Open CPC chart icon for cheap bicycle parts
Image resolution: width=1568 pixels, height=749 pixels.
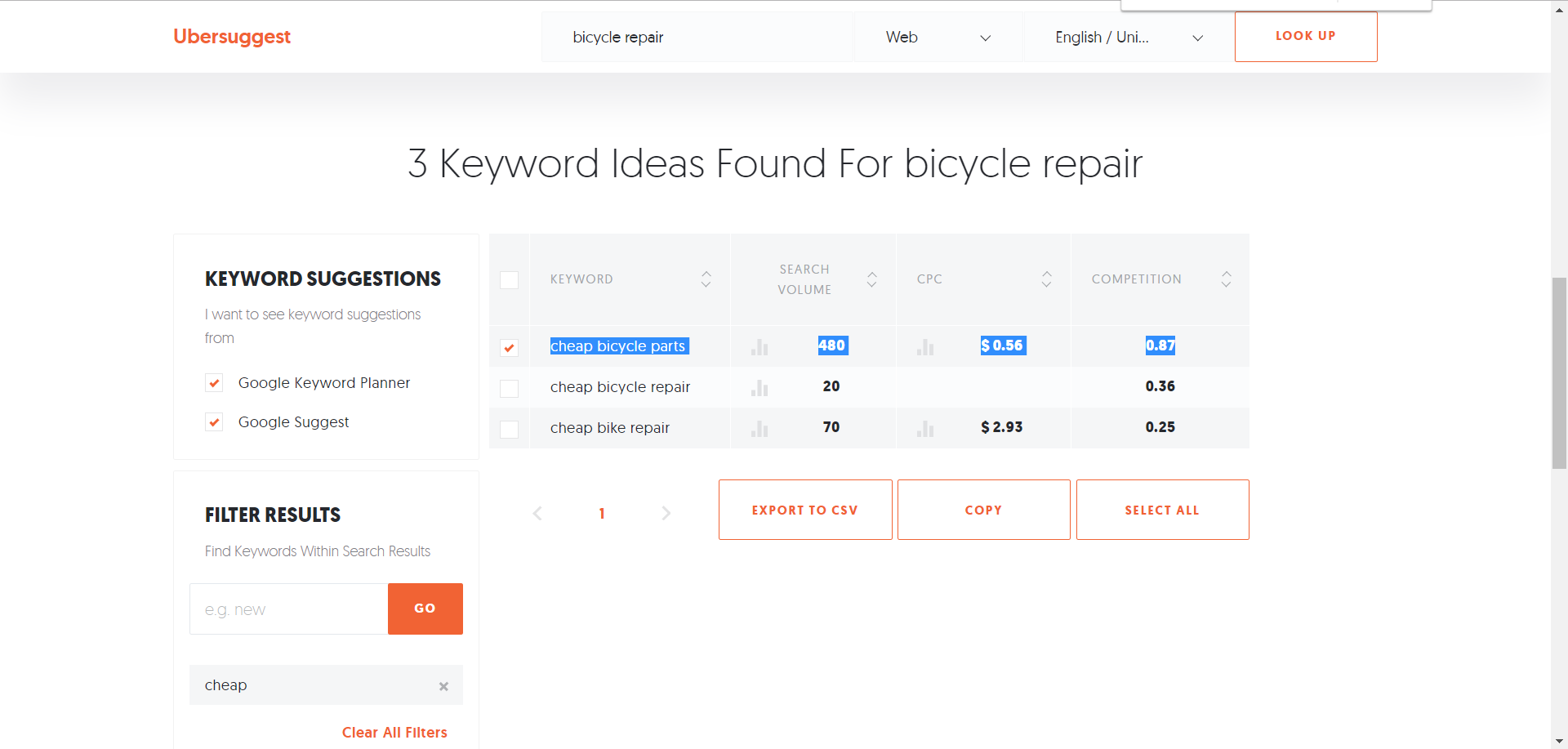coord(925,347)
